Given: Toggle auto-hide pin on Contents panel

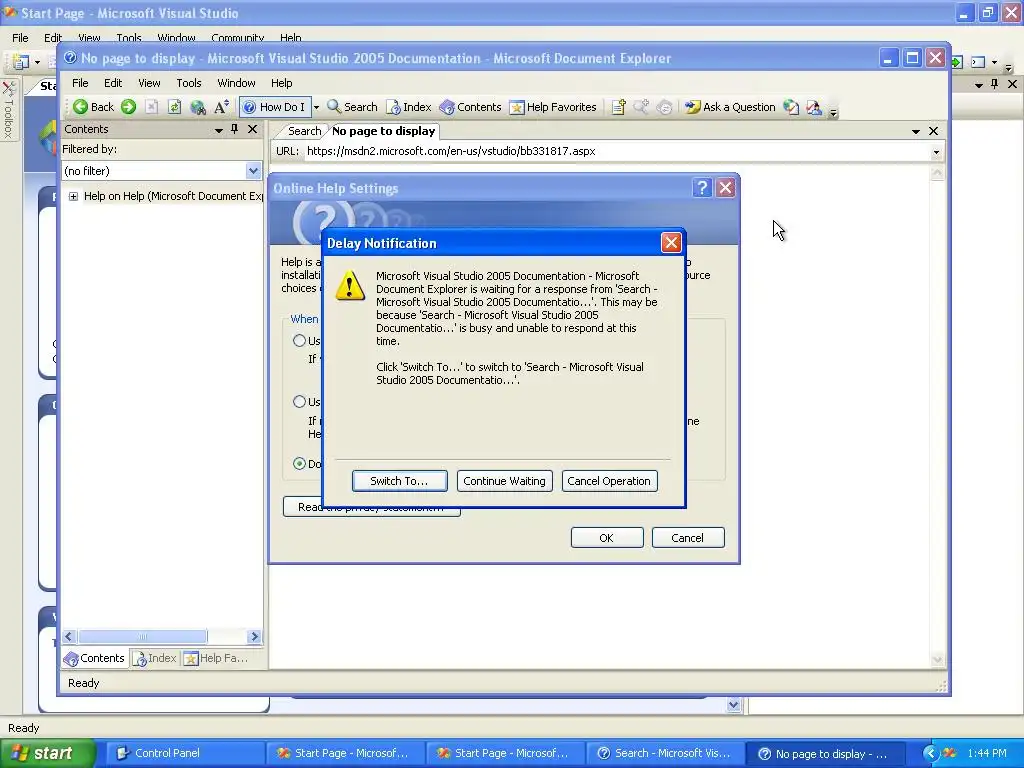Looking at the screenshot, I should click(234, 129).
